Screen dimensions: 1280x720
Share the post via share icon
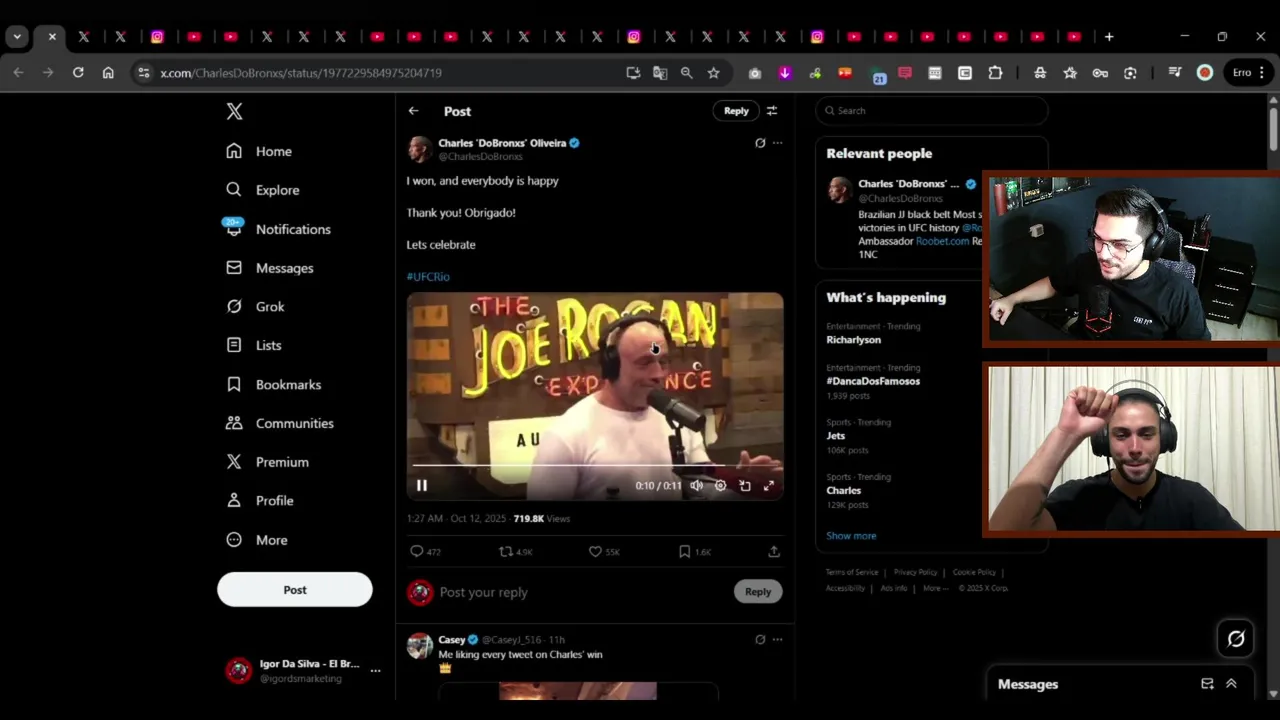(x=774, y=551)
